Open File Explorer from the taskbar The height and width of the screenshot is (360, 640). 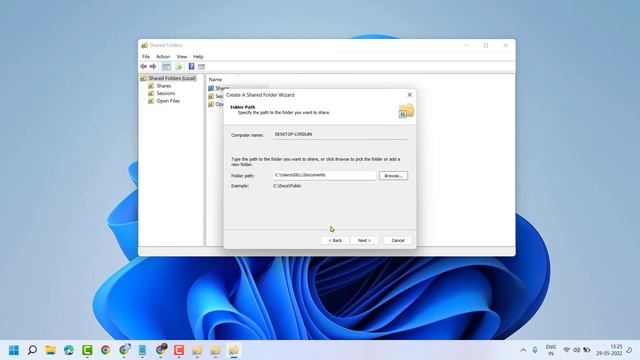point(51,350)
